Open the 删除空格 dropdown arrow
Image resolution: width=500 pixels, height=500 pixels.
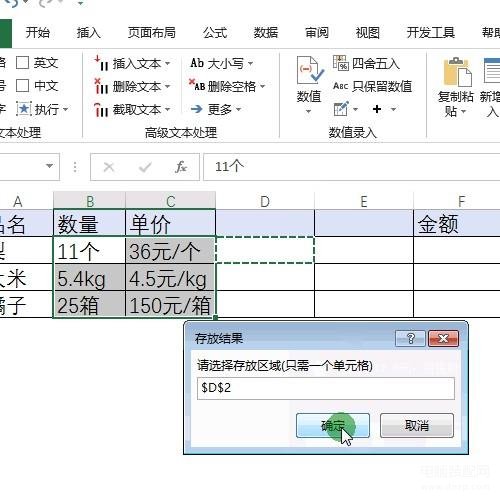pyautogui.click(x=263, y=87)
